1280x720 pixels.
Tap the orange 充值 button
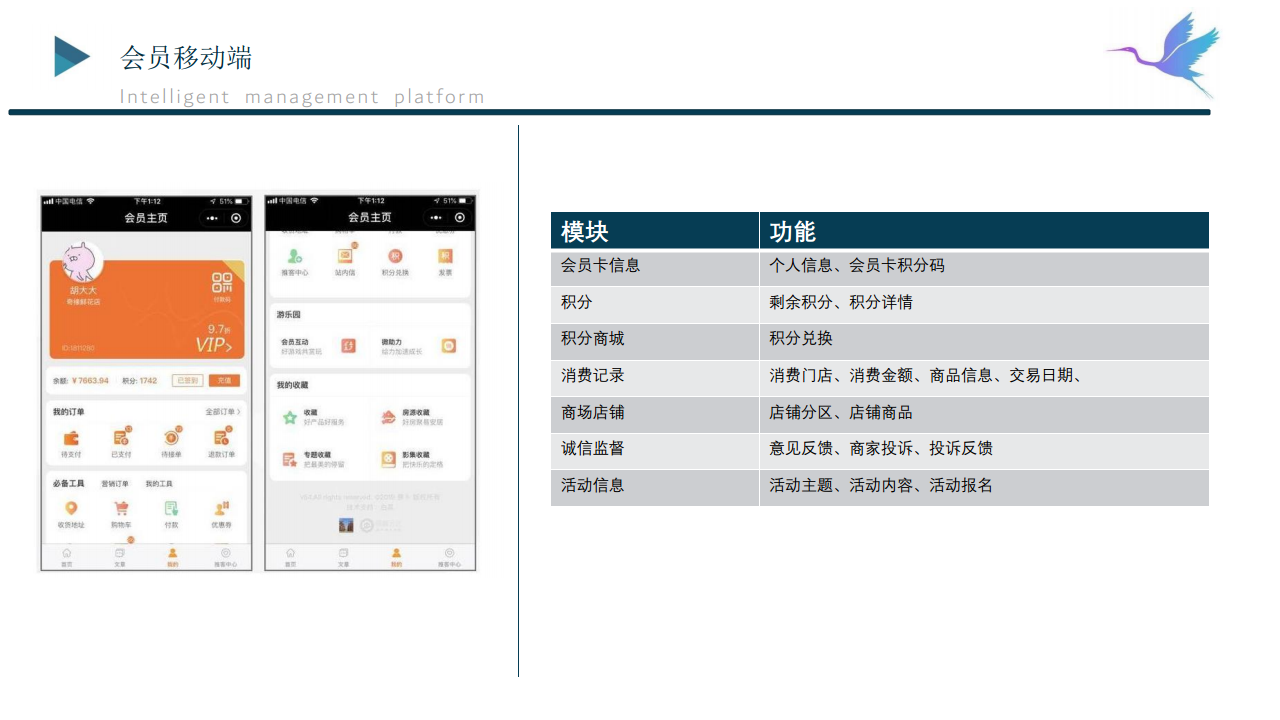pyautogui.click(x=225, y=381)
